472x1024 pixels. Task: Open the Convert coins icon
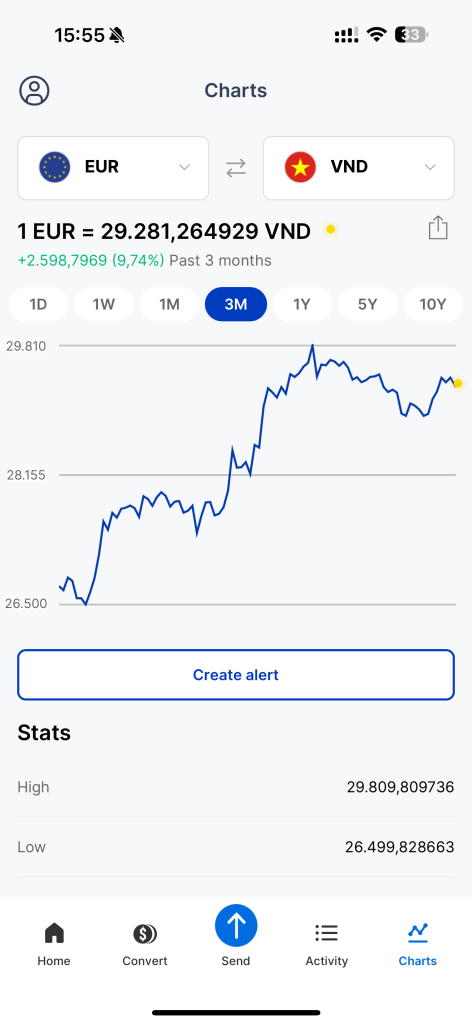pyautogui.click(x=144, y=934)
